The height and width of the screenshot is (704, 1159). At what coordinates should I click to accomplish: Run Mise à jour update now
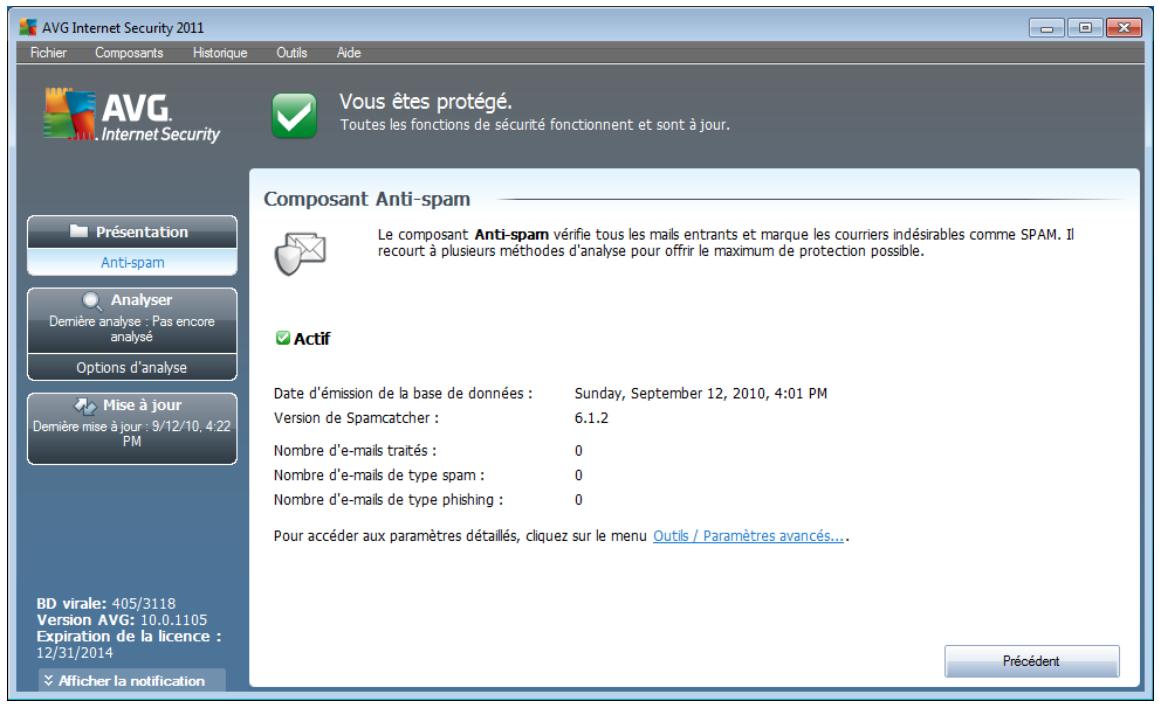132,429
